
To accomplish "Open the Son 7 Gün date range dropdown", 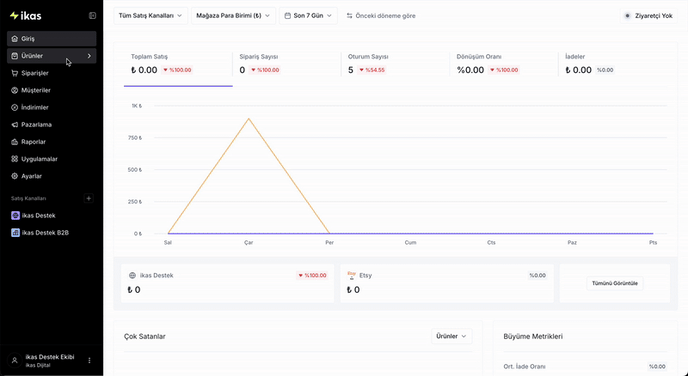I will click(308, 16).
